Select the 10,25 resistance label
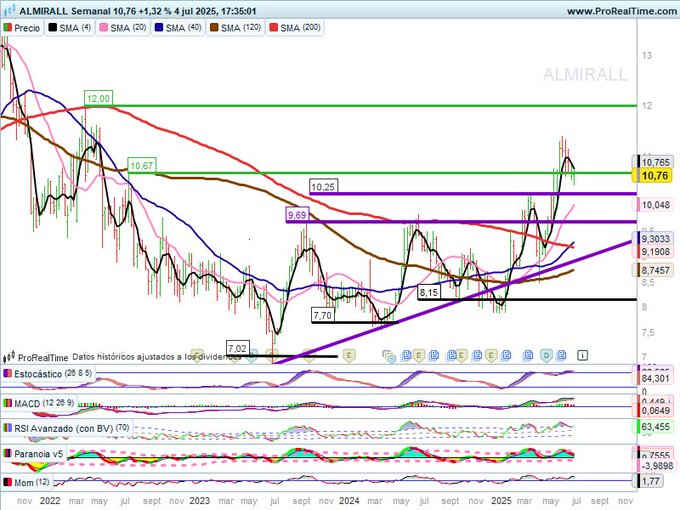The height and width of the screenshot is (510, 680). tap(323, 187)
